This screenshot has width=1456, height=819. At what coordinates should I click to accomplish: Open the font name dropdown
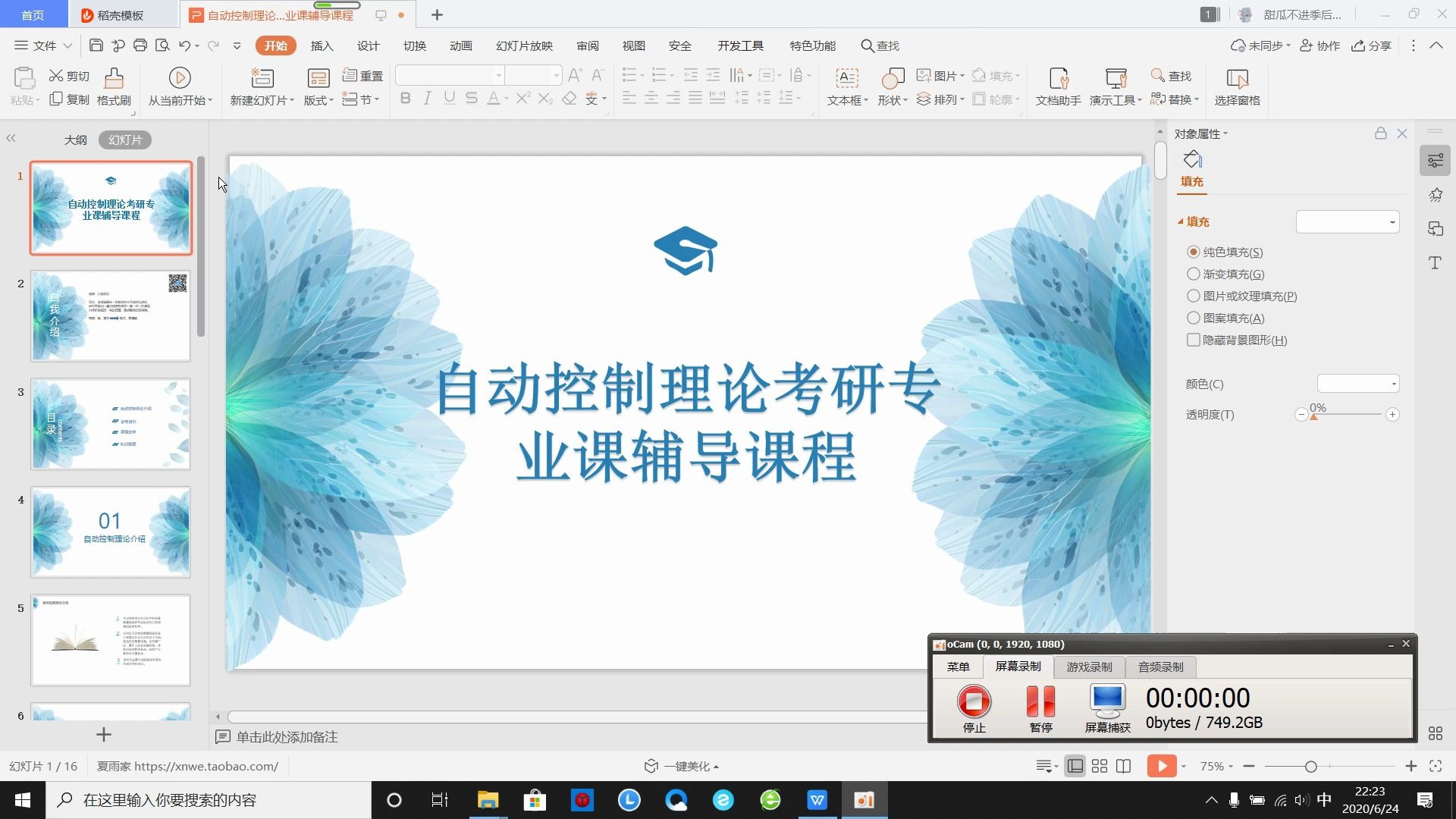497,74
